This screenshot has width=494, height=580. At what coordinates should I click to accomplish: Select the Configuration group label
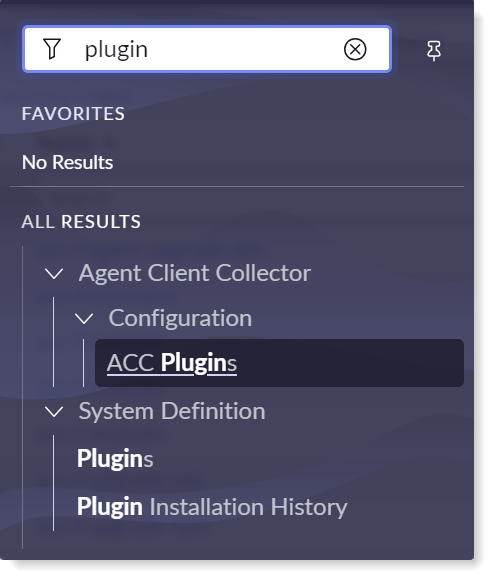click(x=180, y=318)
